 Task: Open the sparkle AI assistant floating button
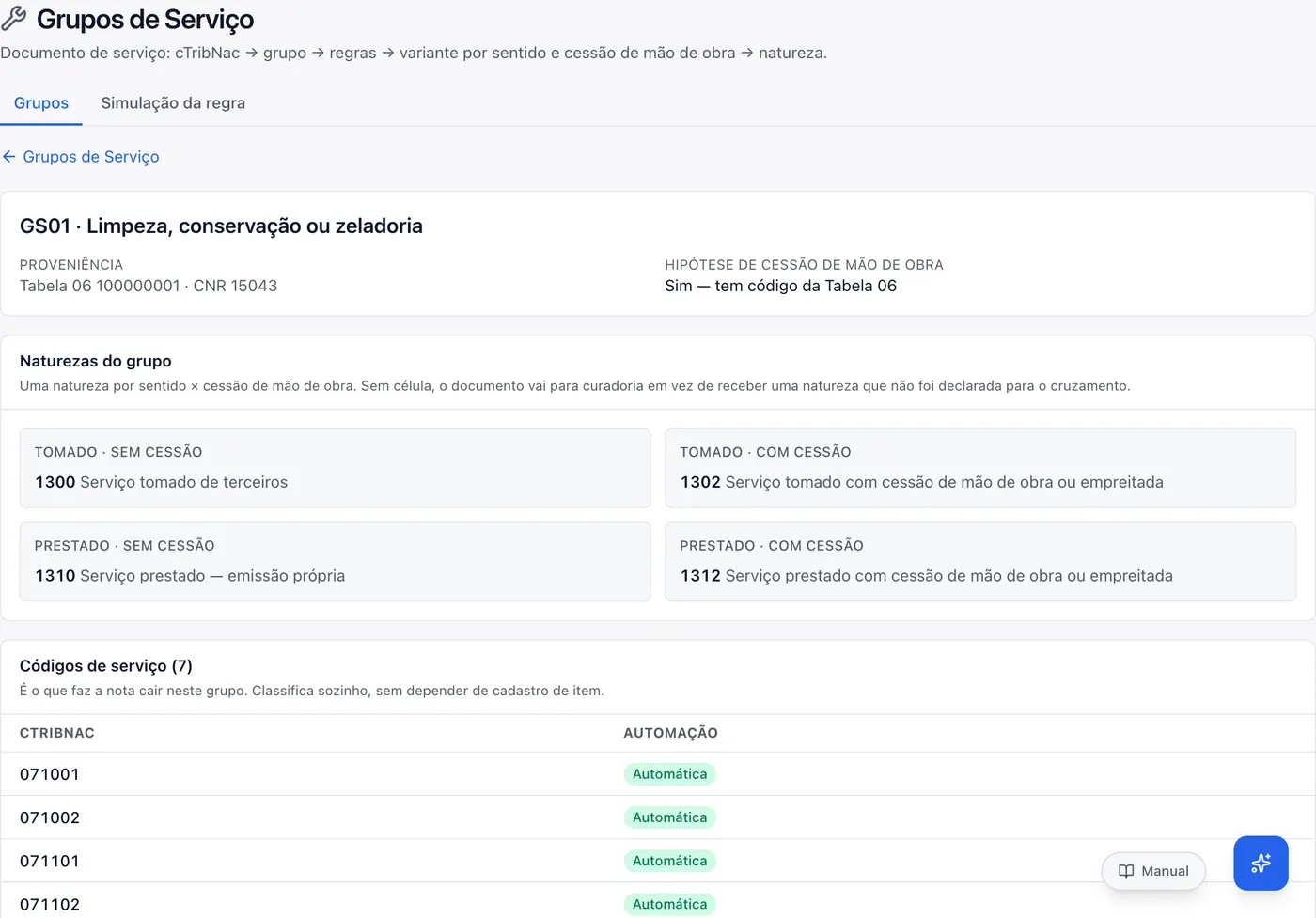click(x=1261, y=863)
